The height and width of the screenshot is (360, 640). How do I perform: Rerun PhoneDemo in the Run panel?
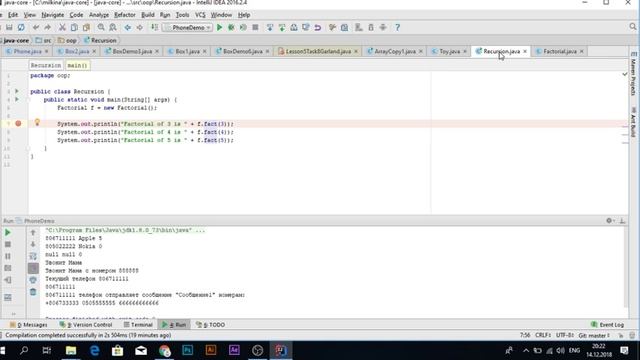(x=8, y=232)
